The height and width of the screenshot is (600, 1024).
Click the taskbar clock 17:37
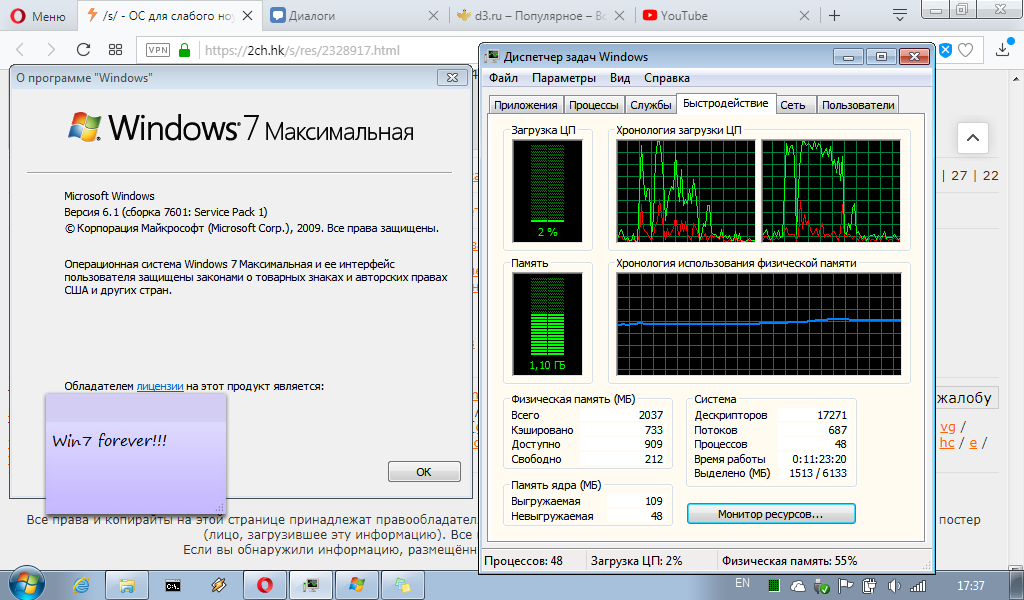coord(970,586)
